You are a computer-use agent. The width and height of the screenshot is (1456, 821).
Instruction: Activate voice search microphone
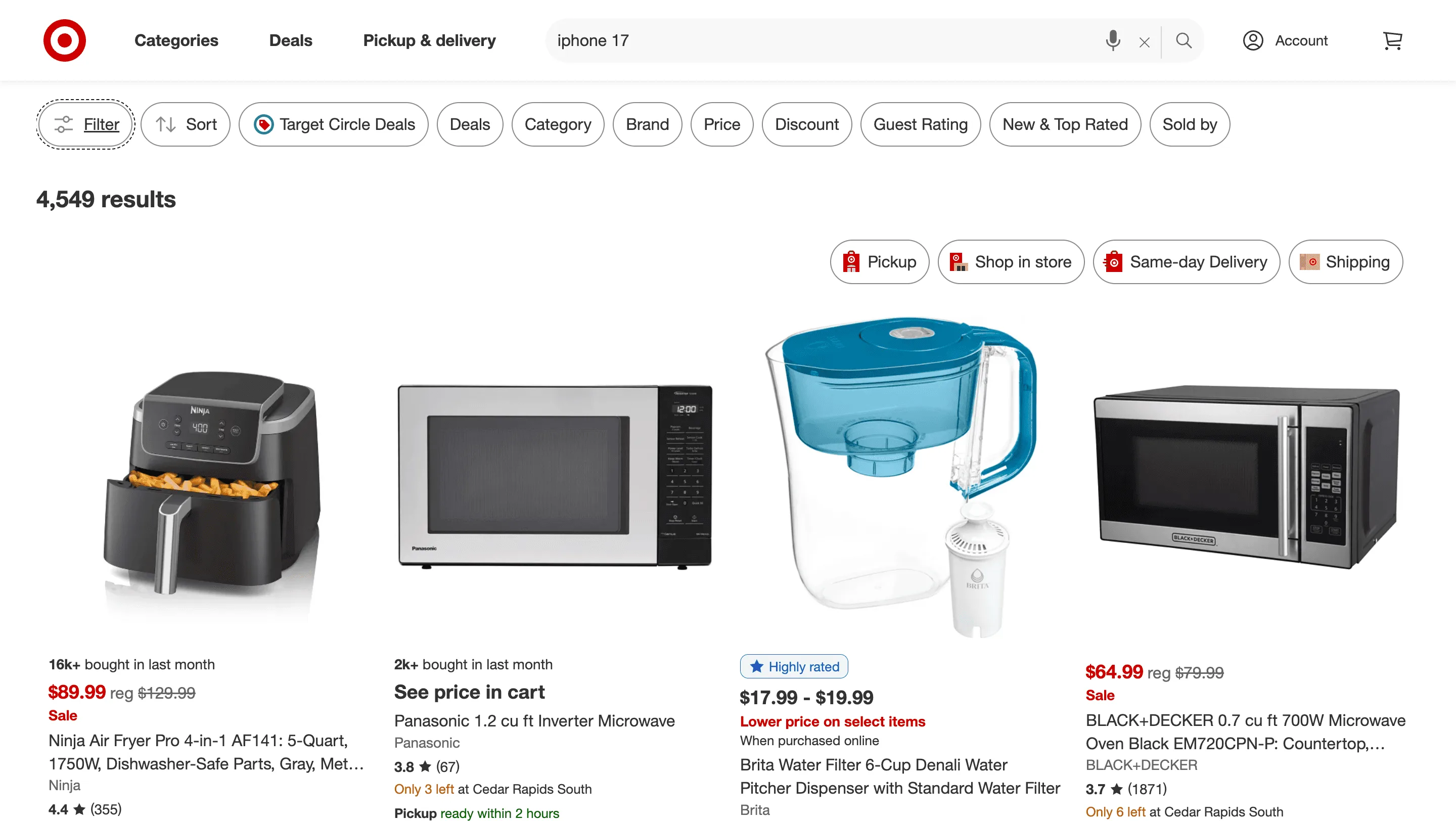coord(1112,40)
